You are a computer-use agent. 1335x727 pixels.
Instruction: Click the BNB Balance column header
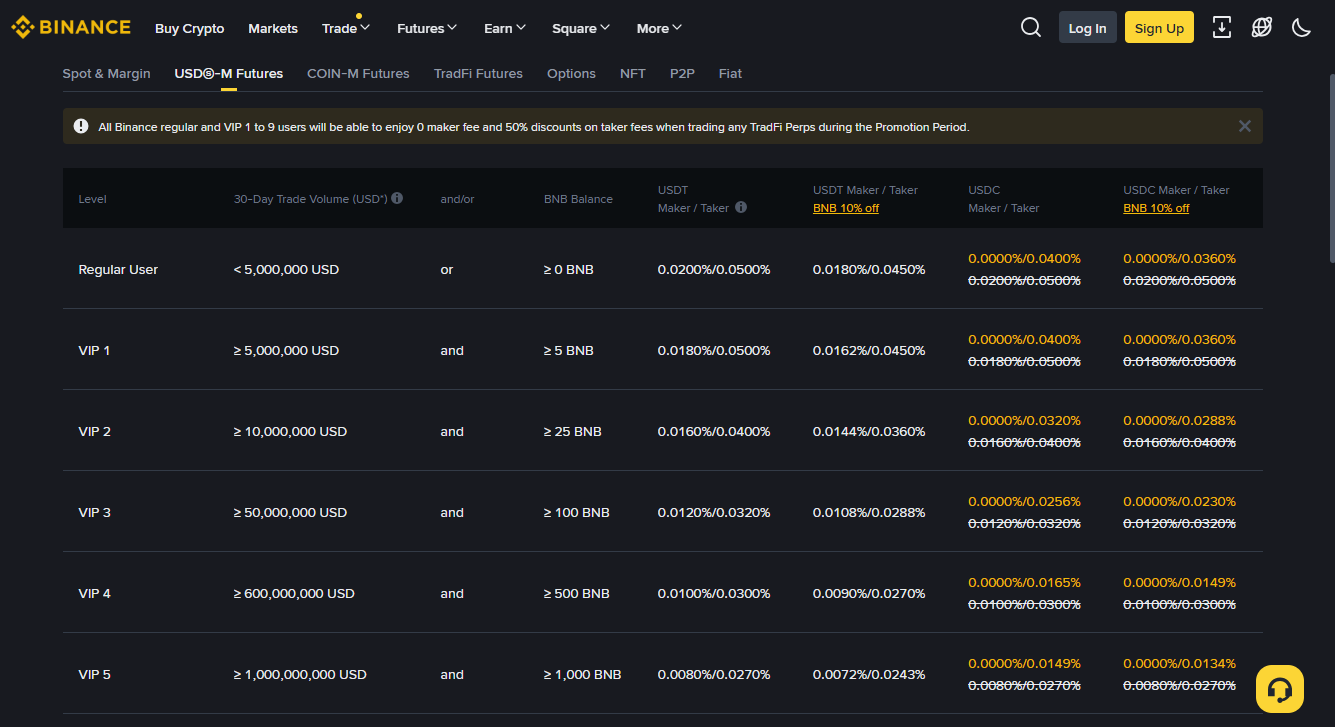click(x=578, y=199)
